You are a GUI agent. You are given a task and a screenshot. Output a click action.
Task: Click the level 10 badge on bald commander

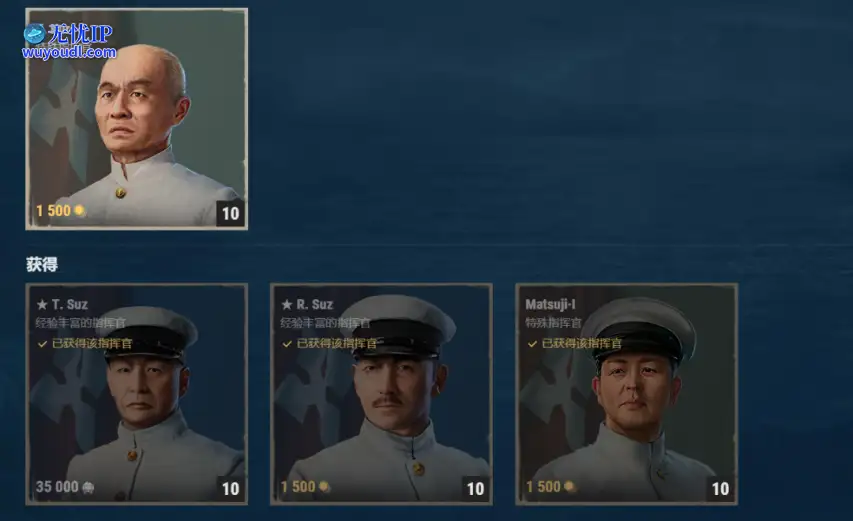231,214
